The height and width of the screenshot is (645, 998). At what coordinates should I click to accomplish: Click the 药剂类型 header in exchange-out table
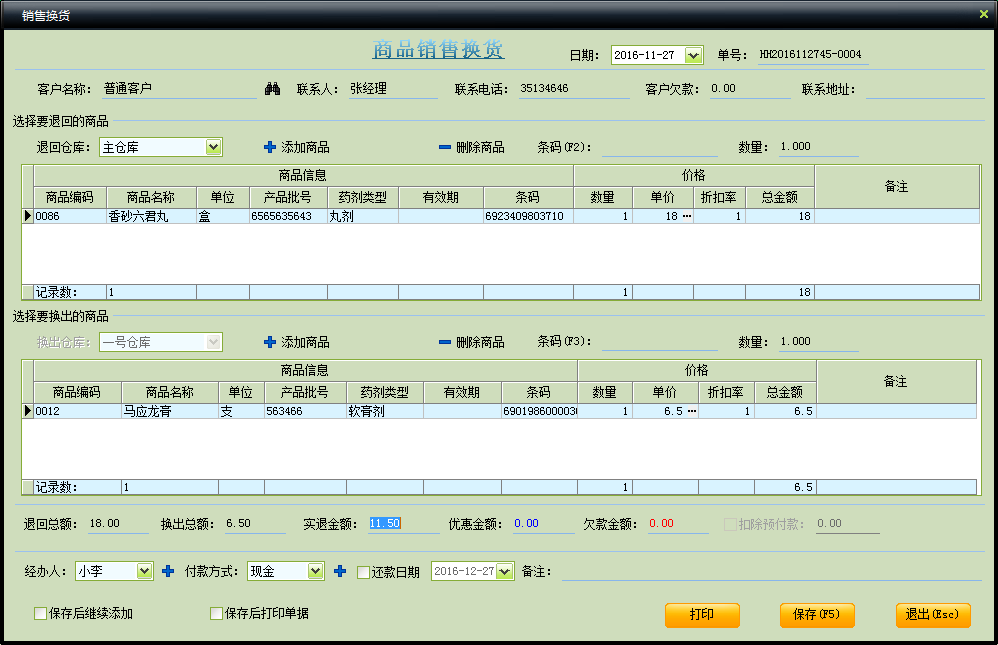[x=385, y=392]
